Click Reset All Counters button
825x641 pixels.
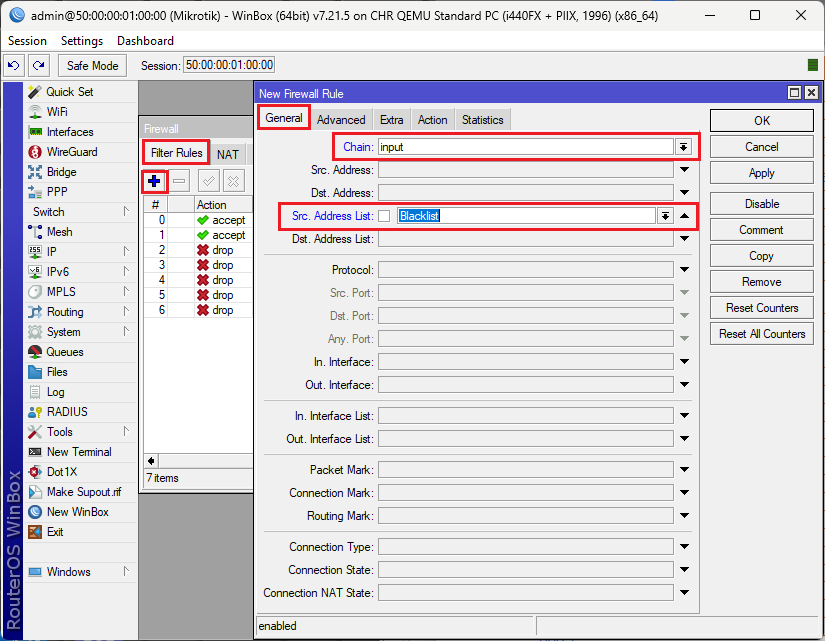762,334
